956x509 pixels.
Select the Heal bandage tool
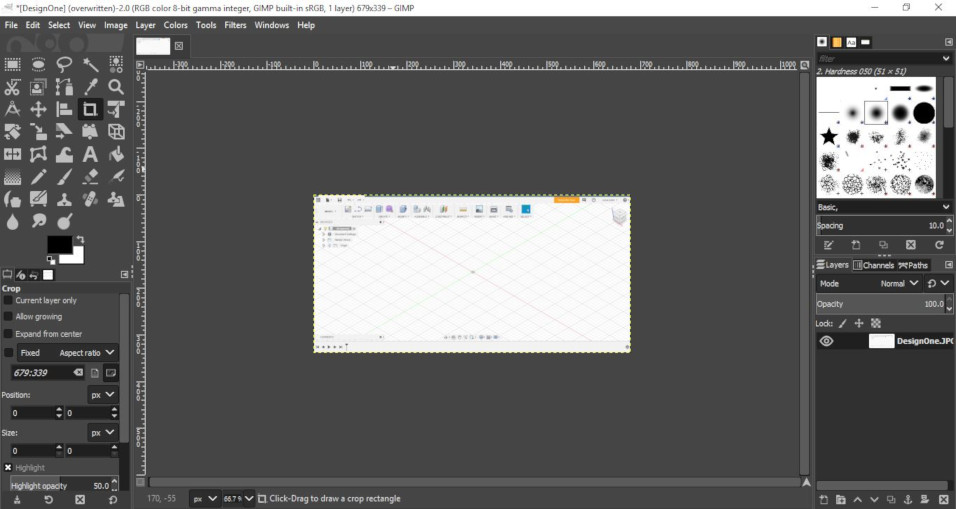click(90, 199)
